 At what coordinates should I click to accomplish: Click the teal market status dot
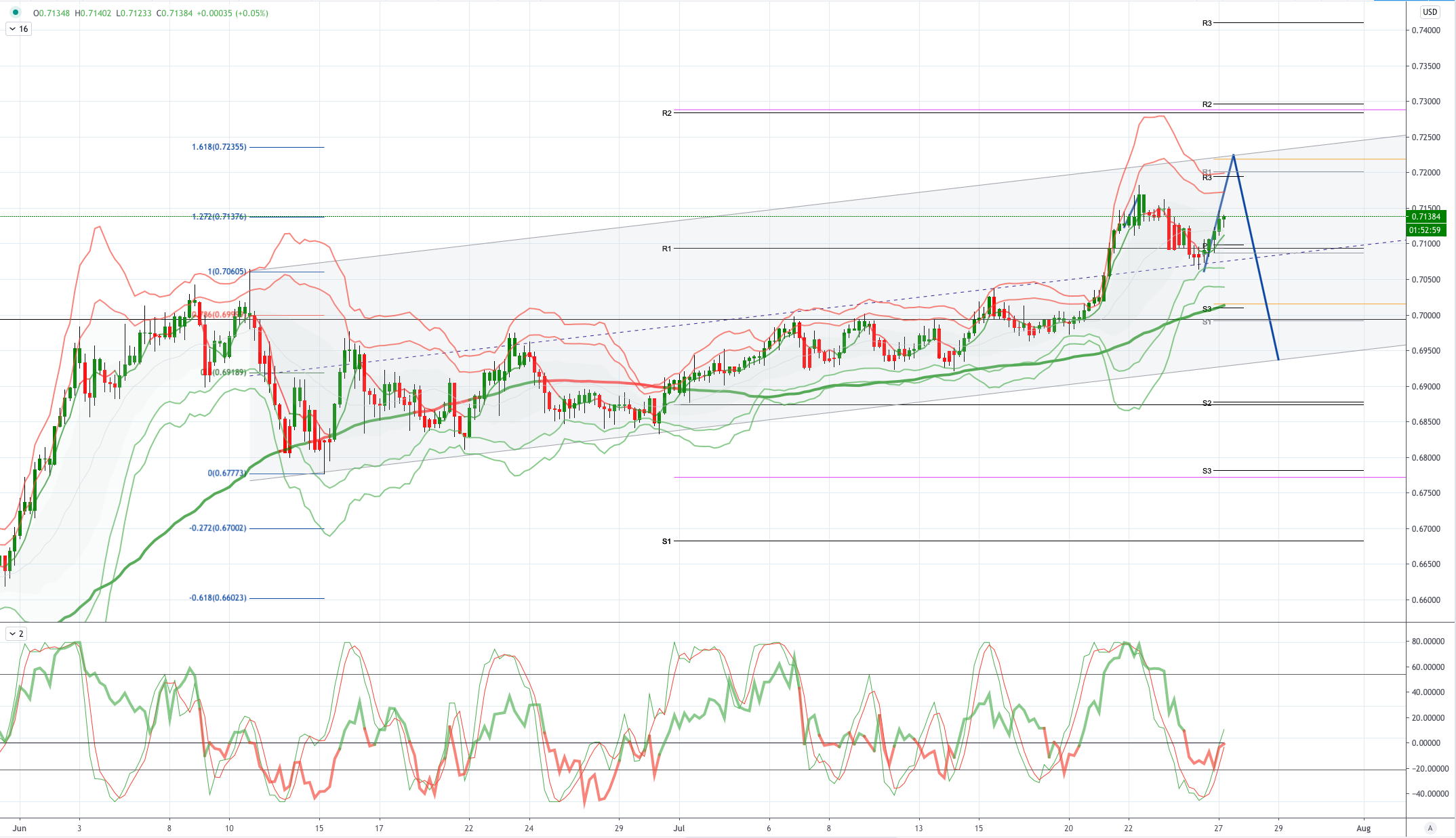tap(16, 13)
